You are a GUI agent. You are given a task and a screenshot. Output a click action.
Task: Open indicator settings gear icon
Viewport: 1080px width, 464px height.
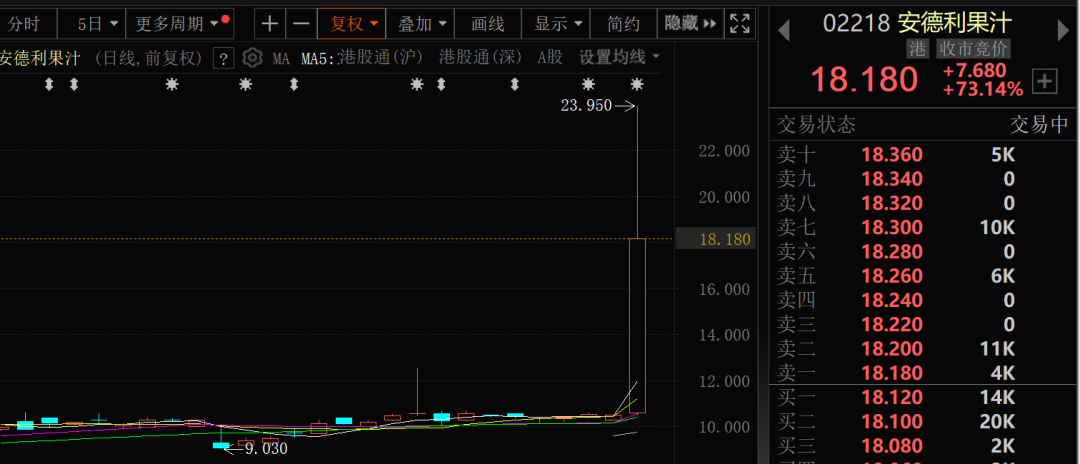pyautogui.click(x=253, y=58)
